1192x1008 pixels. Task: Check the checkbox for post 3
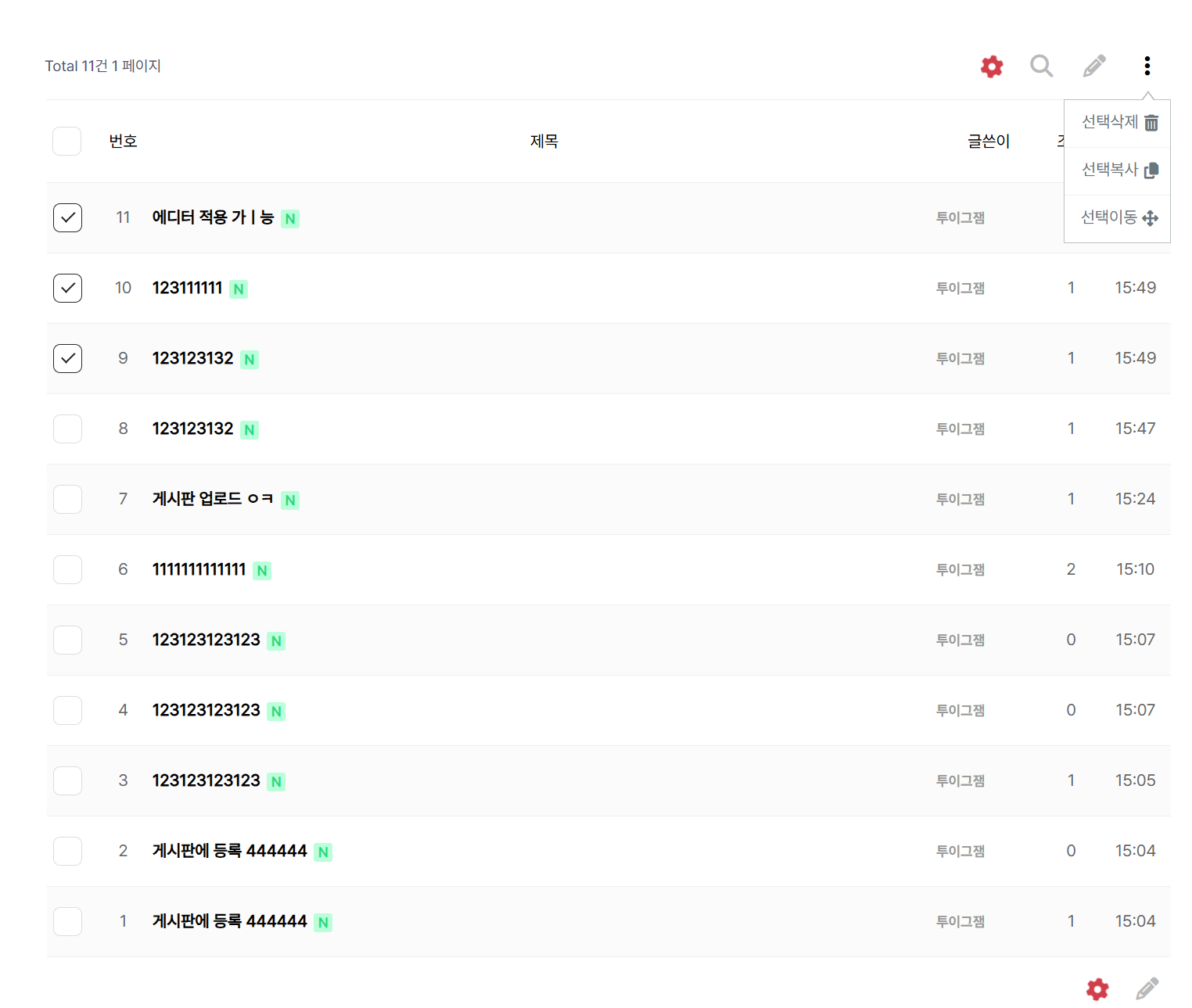pyautogui.click(x=67, y=780)
